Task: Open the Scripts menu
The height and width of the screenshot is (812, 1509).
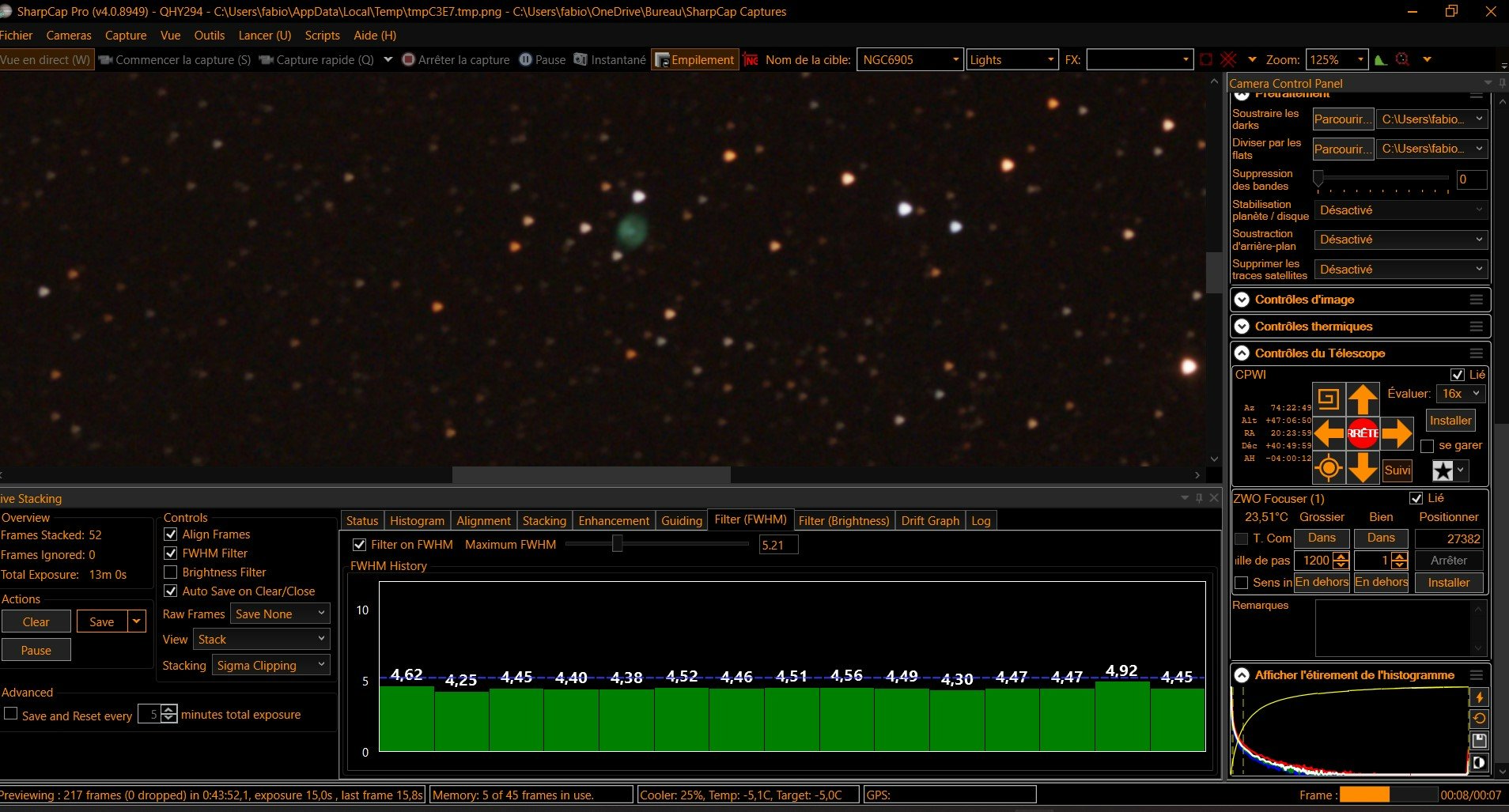Action: point(322,36)
